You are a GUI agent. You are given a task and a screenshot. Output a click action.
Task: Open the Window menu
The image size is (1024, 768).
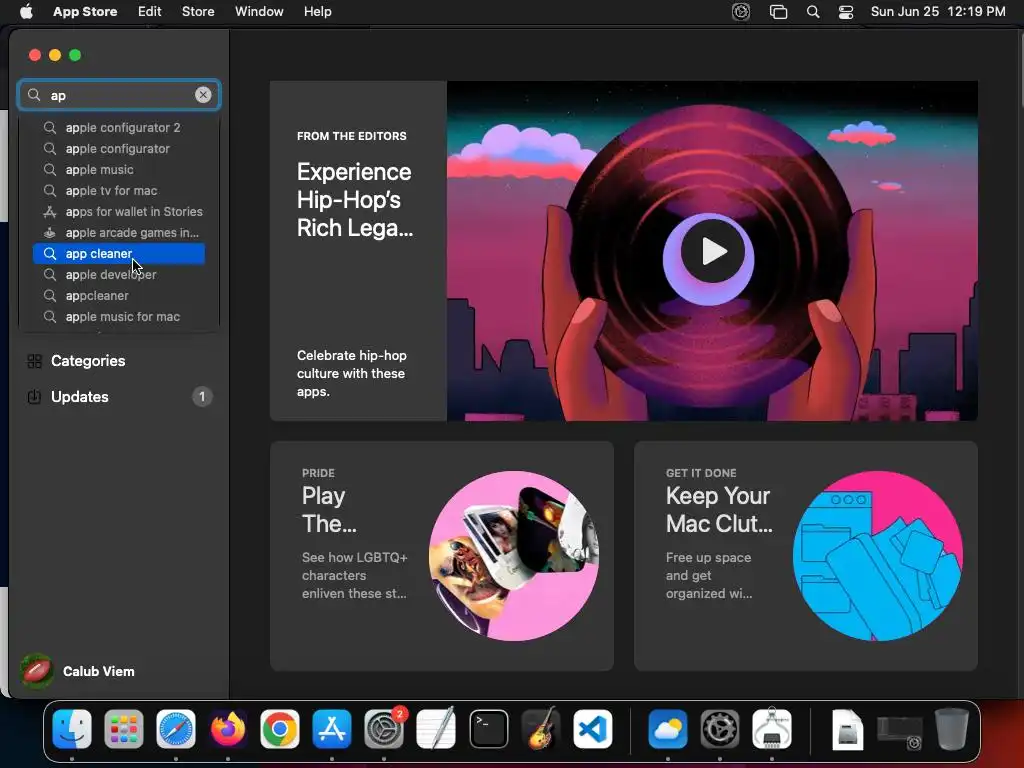coord(259,11)
